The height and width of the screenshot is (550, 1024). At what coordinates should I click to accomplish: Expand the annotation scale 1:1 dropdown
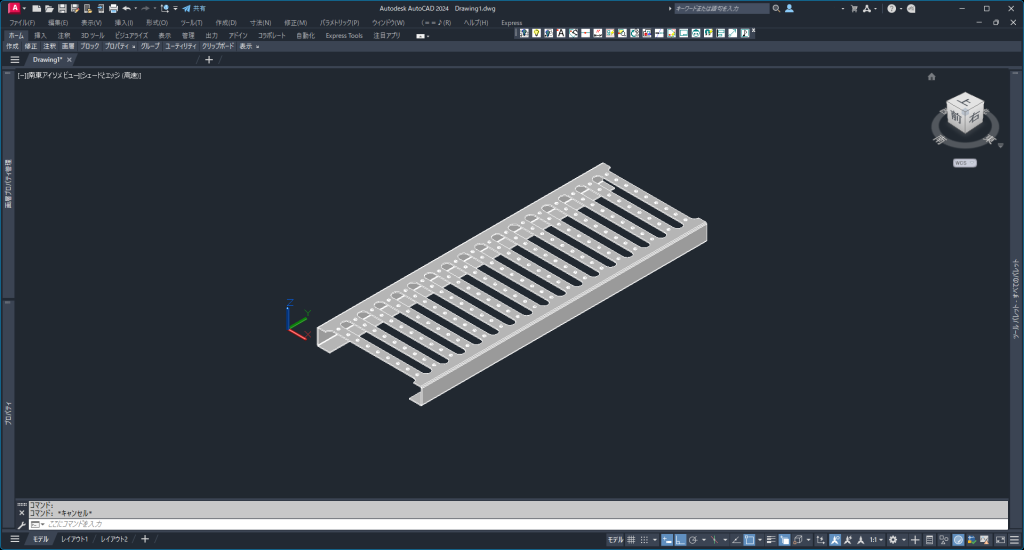click(876, 540)
